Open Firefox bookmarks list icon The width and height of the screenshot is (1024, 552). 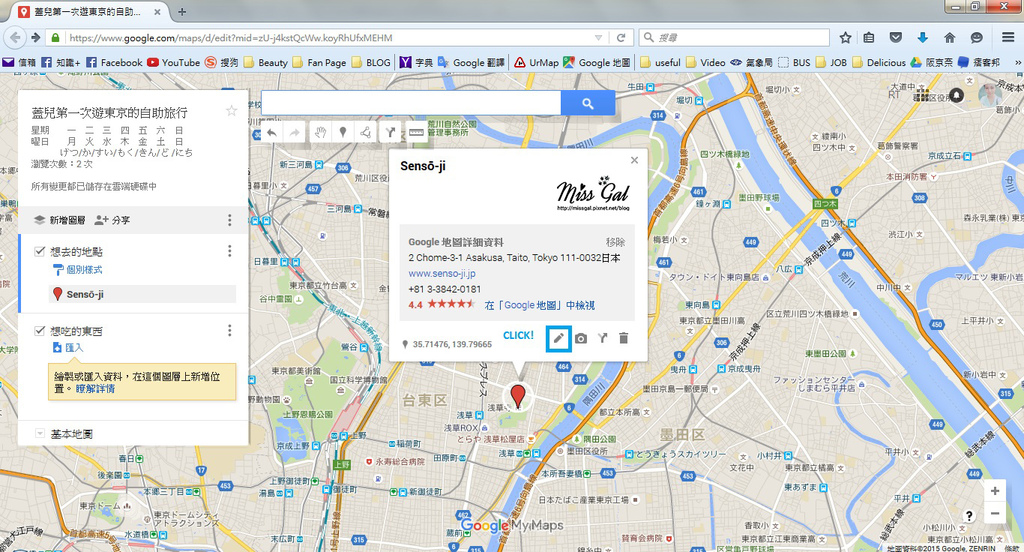(x=869, y=38)
